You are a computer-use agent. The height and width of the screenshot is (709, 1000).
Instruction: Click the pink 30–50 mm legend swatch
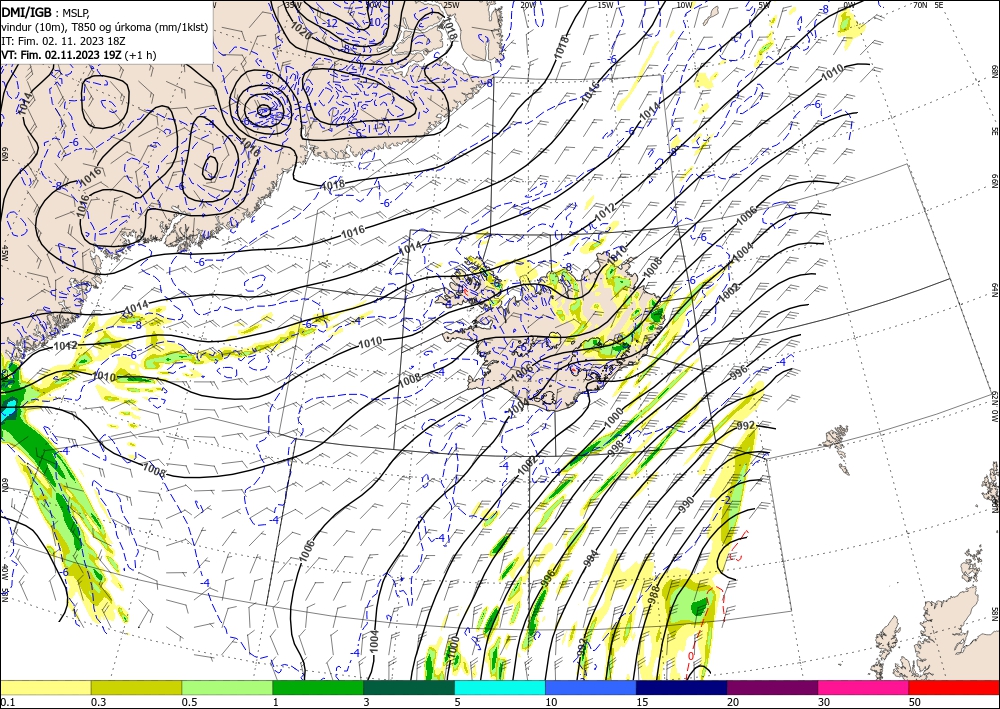pos(864,687)
